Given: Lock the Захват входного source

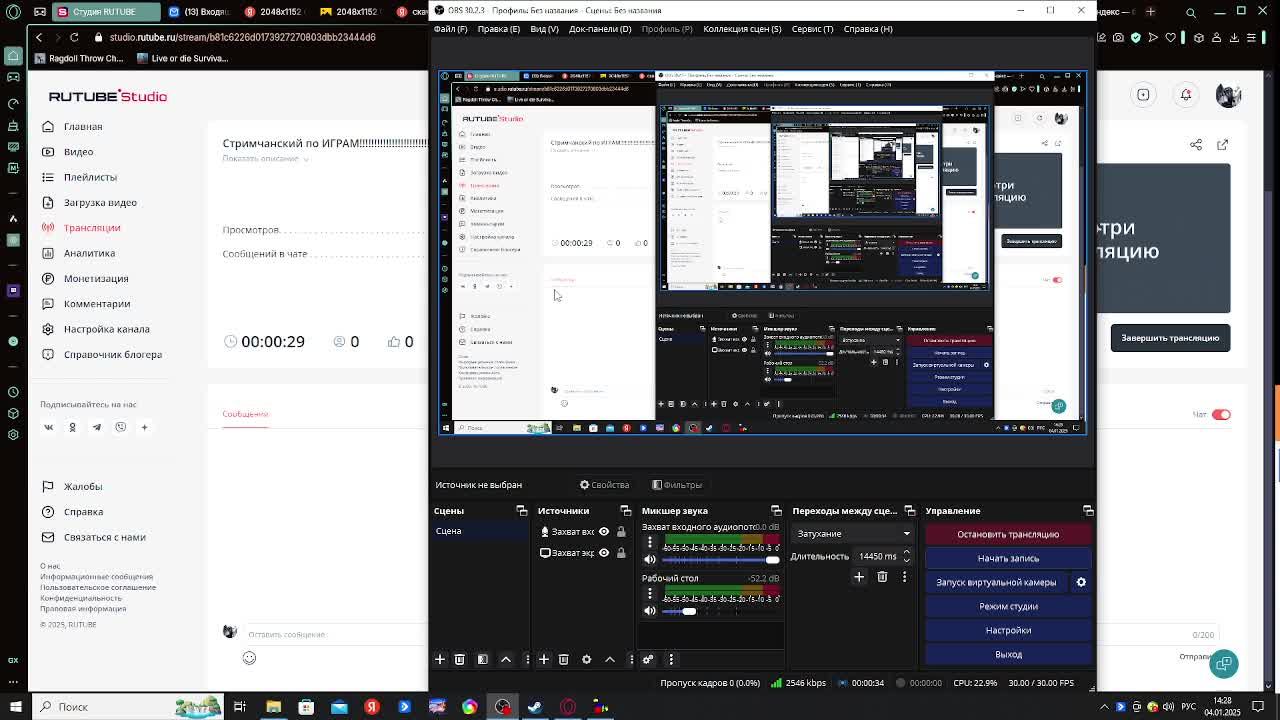Looking at the screenshot, I should click(621, 532).
